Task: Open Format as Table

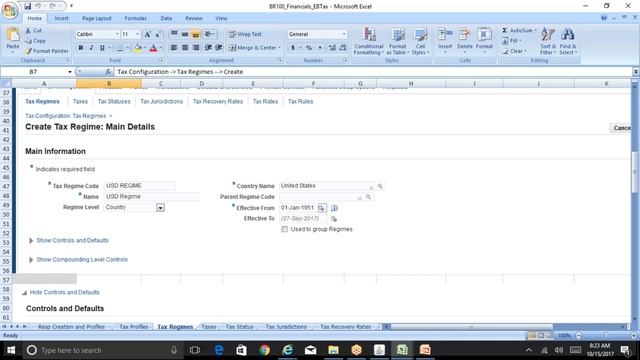Action: tap(397, 41)
